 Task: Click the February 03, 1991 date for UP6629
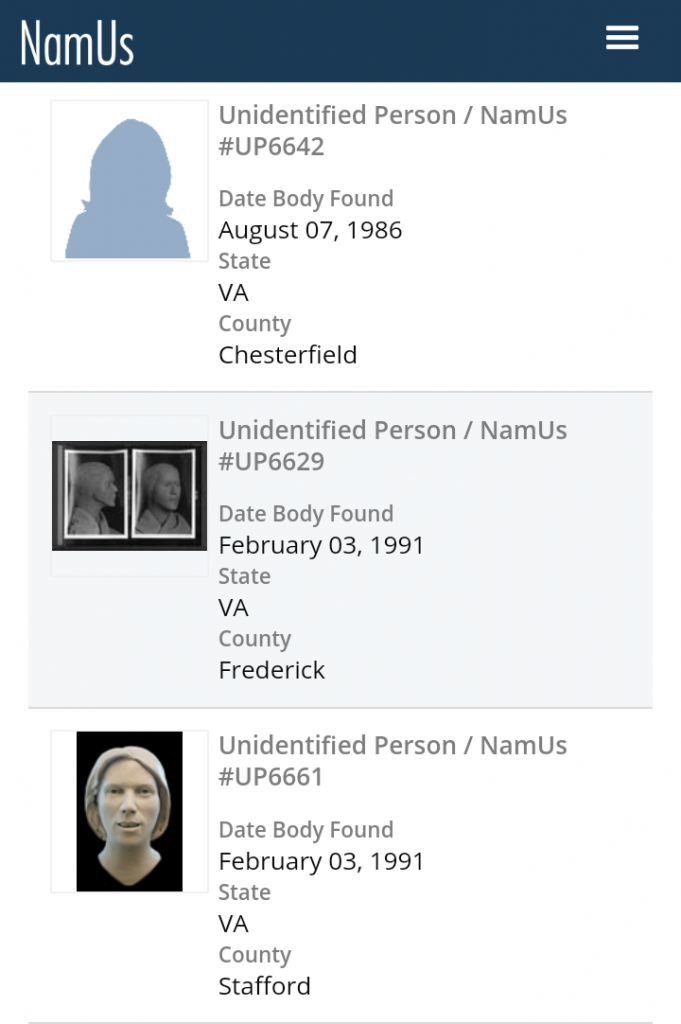pos(321,545)
